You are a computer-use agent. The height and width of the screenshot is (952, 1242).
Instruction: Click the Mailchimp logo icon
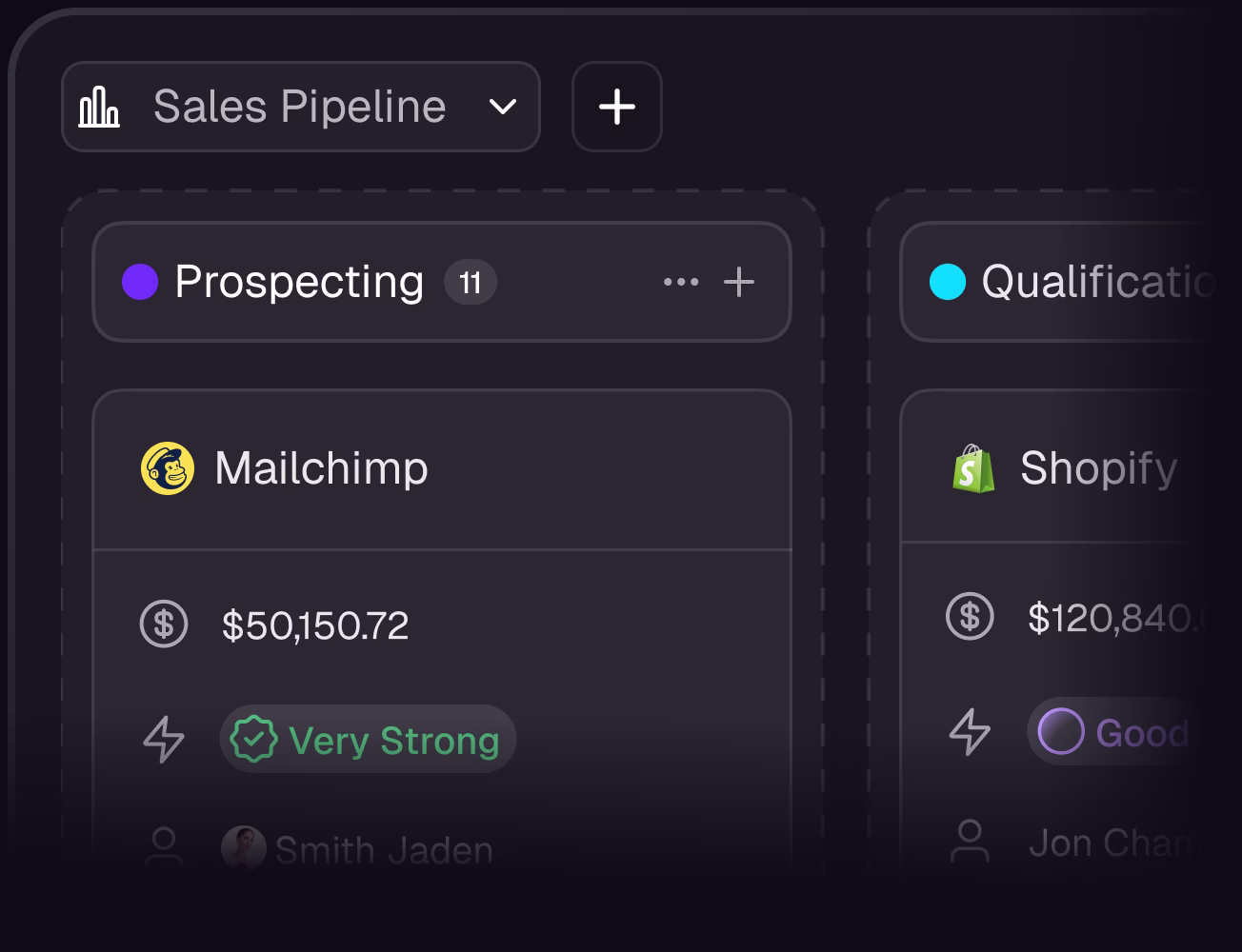tap(168, 468)
